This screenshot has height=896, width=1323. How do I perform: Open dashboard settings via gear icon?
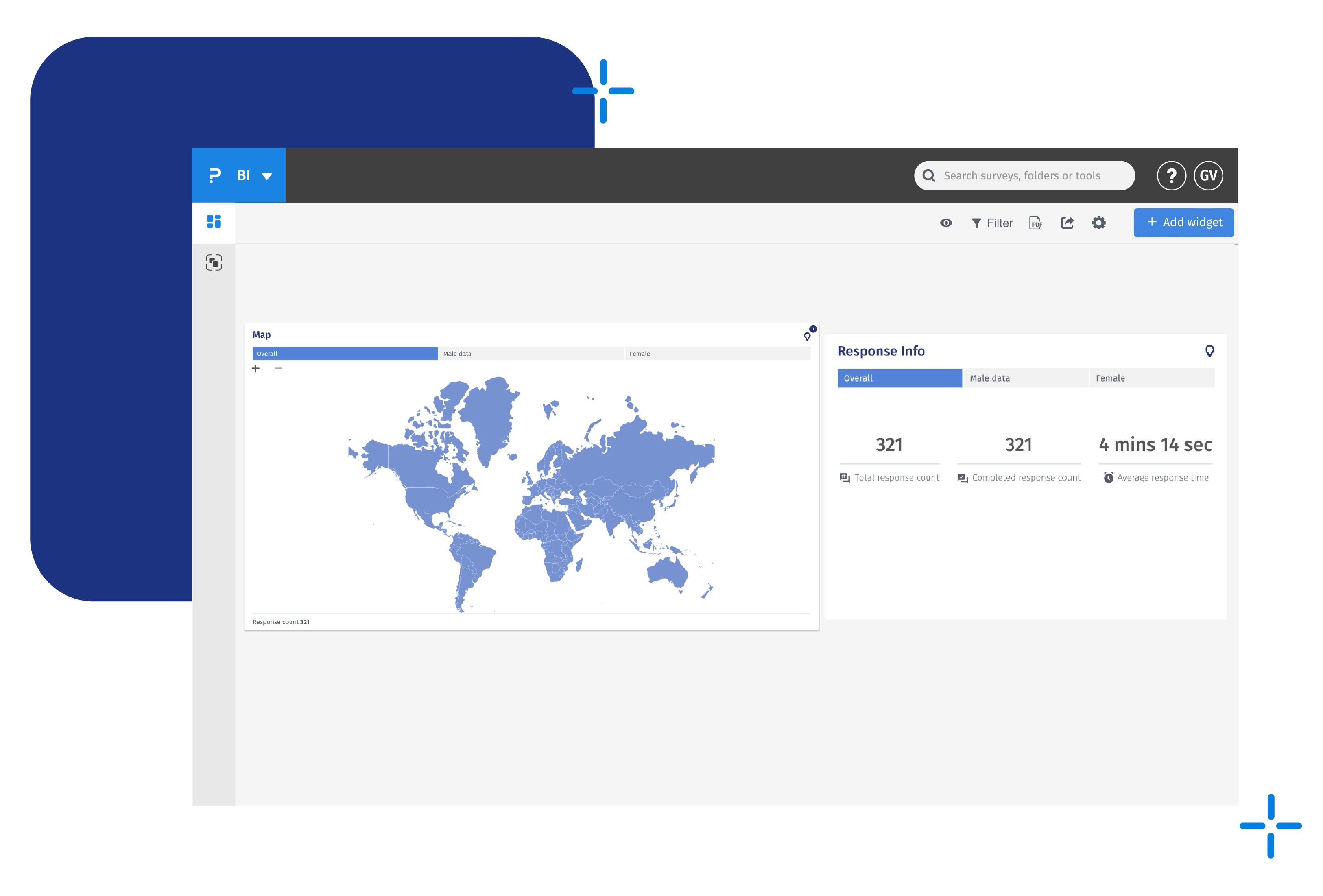tap(1099, 223)
